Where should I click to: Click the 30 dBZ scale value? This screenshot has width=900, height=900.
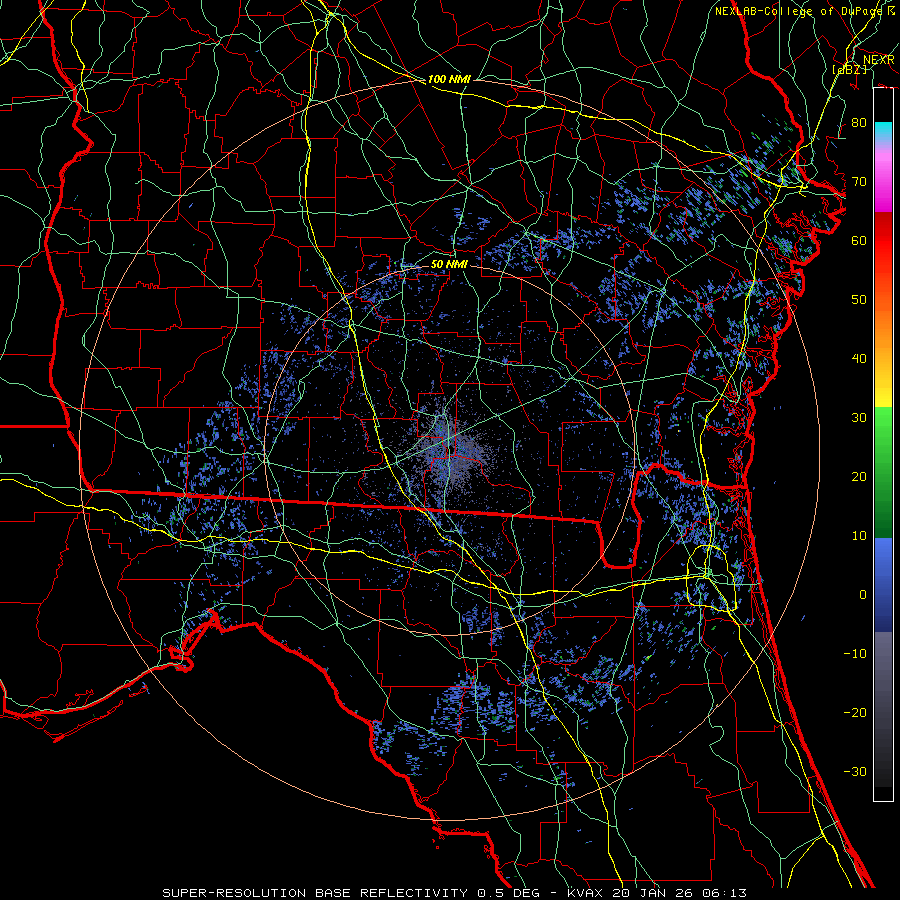[x=859, y=417]
